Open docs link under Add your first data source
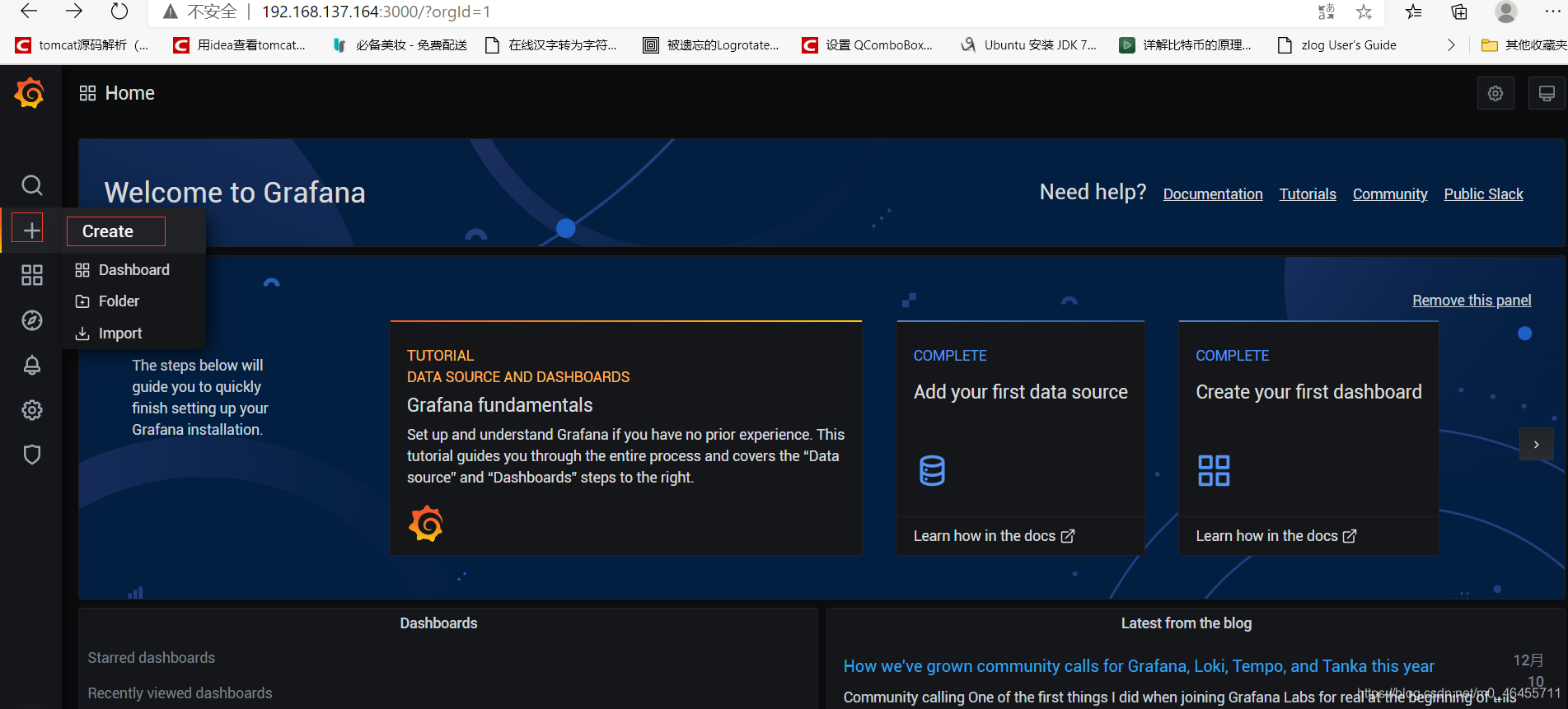Screen dimensions: 1568x709 pos(994,536)
